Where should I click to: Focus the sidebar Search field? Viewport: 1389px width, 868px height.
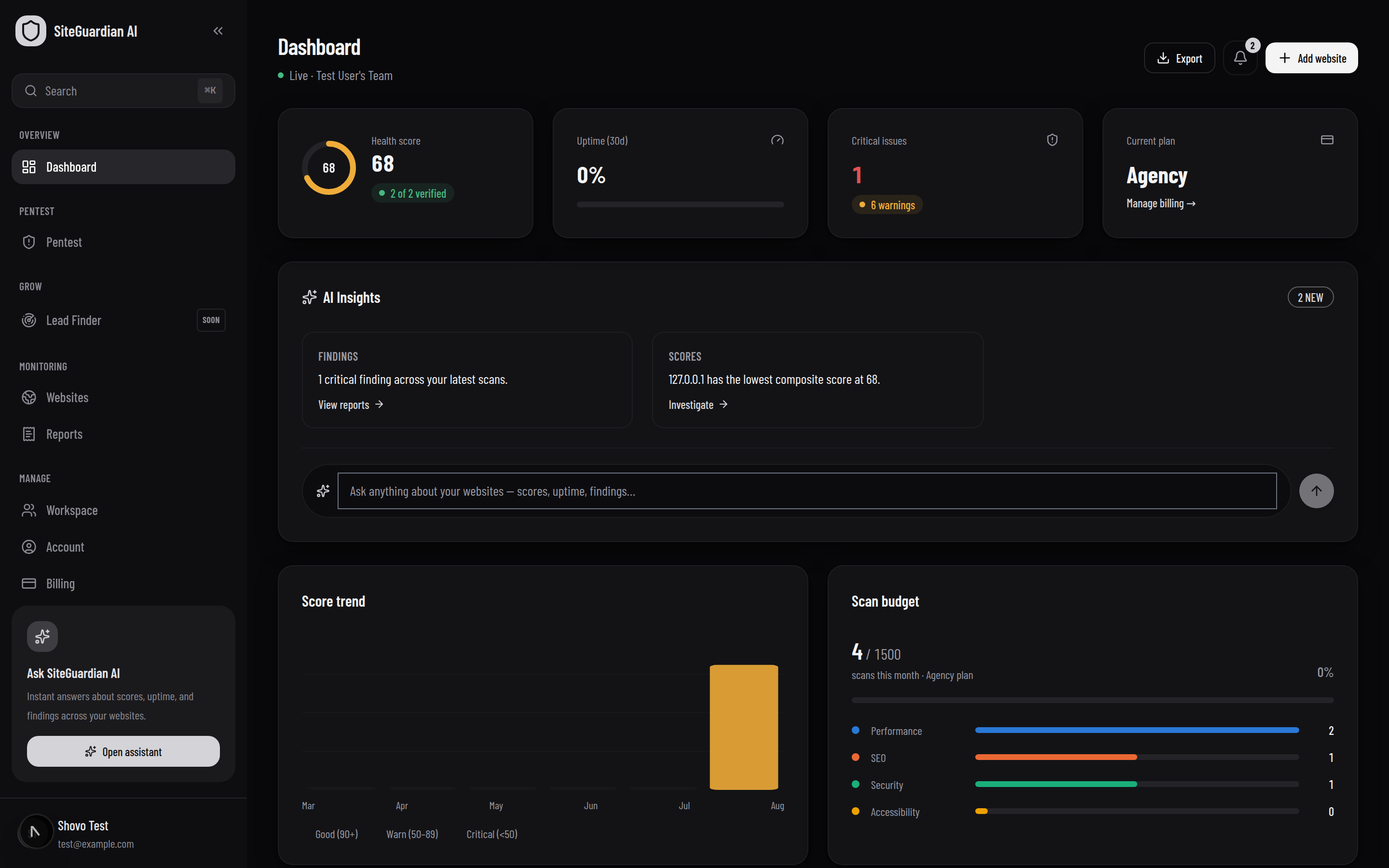coord(123,91)
